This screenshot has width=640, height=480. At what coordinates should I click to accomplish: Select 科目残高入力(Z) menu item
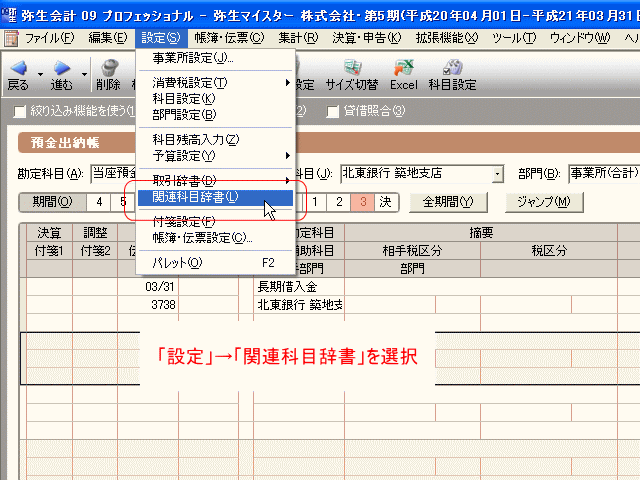(x=215, y=140)
